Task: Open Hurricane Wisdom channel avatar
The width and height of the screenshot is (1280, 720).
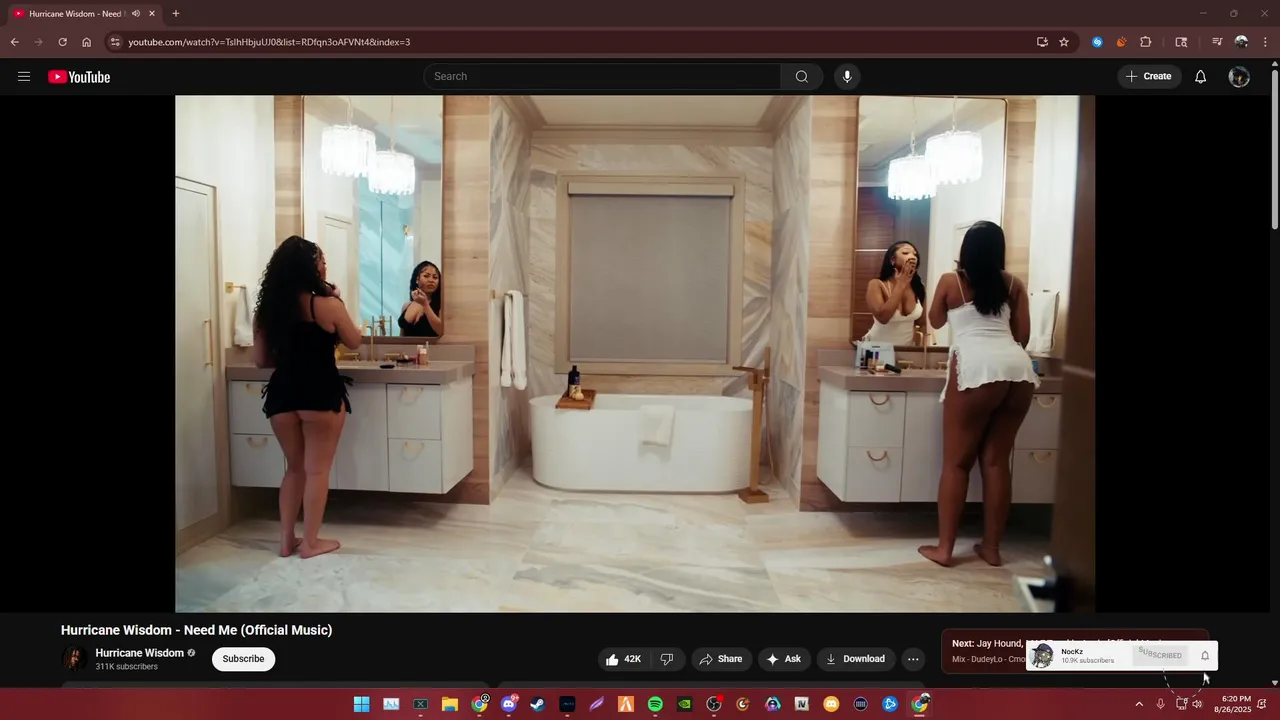Action: 74,659
